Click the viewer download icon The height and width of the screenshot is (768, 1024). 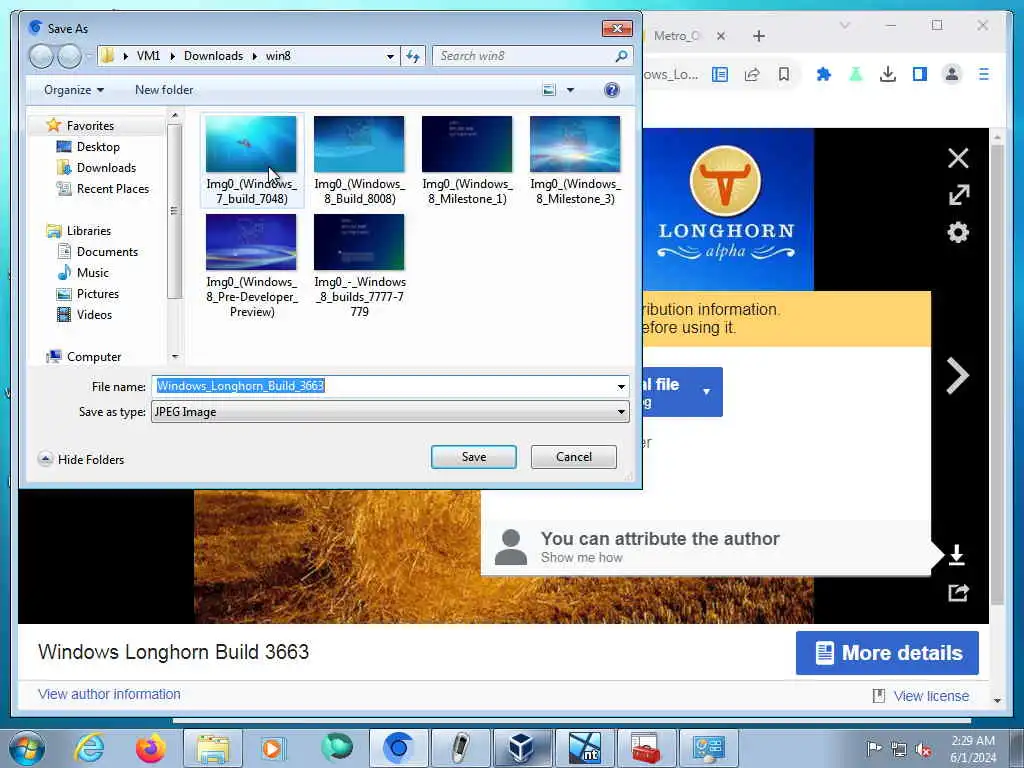point(957,555)
